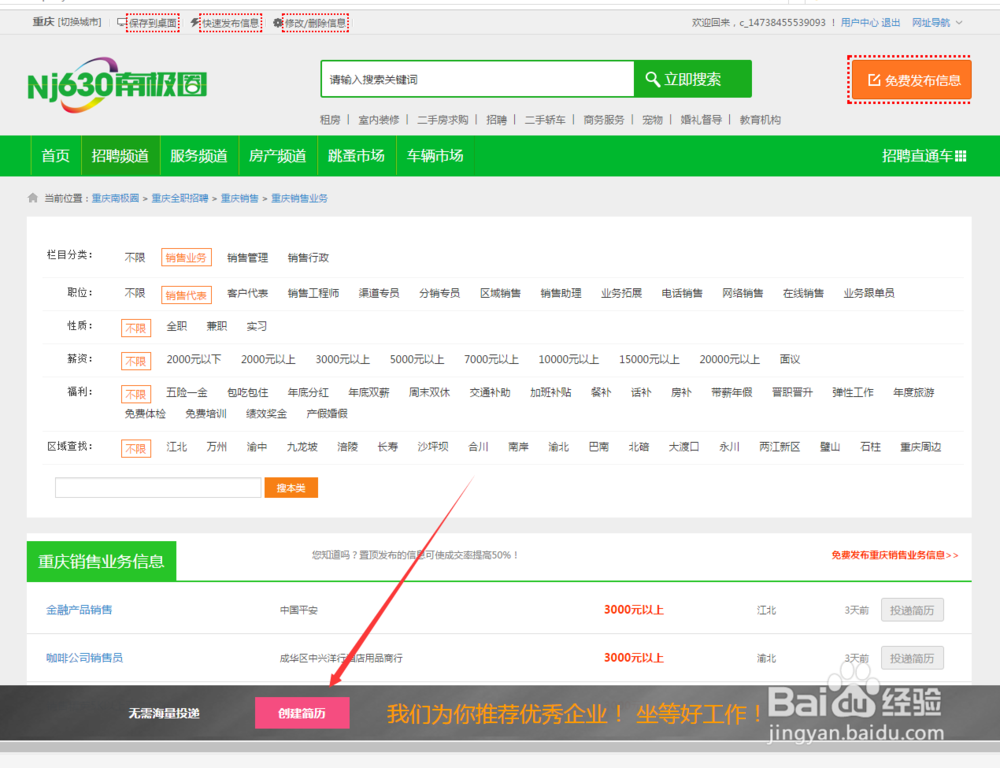Click inside the keyword search input box
The width and height of the screenshot is (1000, 768).
pyautogui.click(x=470, y=78)
